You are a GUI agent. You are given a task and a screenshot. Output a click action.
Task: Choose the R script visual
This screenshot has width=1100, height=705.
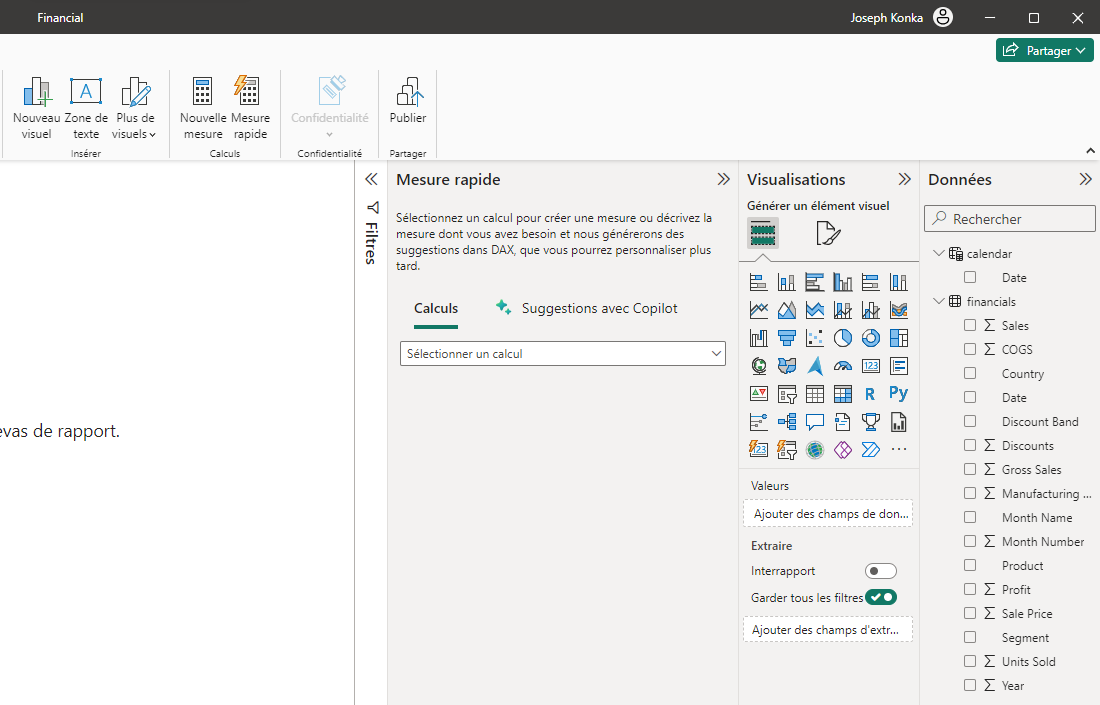(871, 394)
